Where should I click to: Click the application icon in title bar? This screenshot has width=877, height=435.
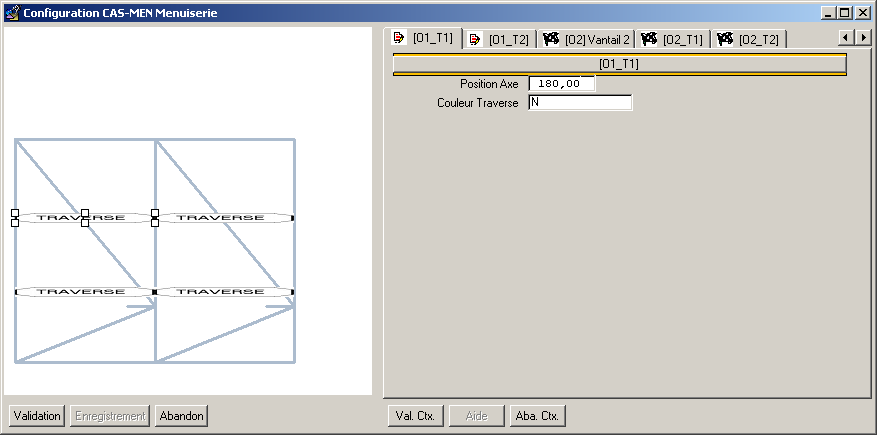(x=12, y=13)
